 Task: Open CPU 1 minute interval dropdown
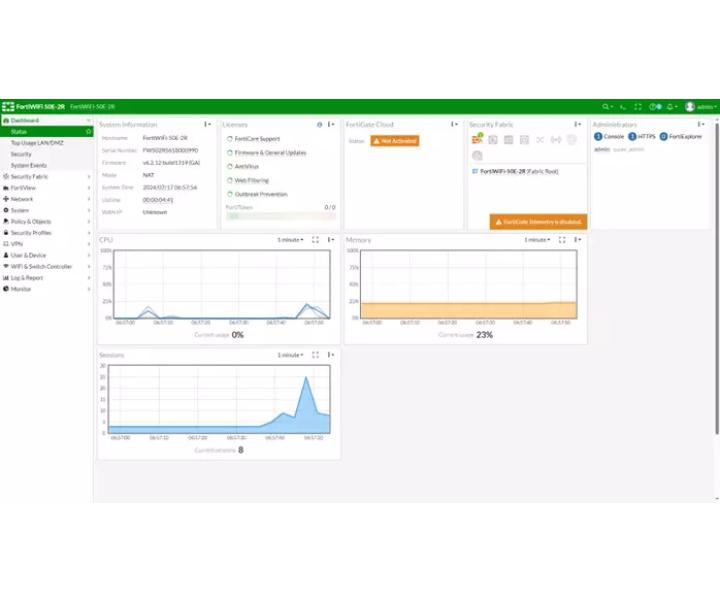290,240
